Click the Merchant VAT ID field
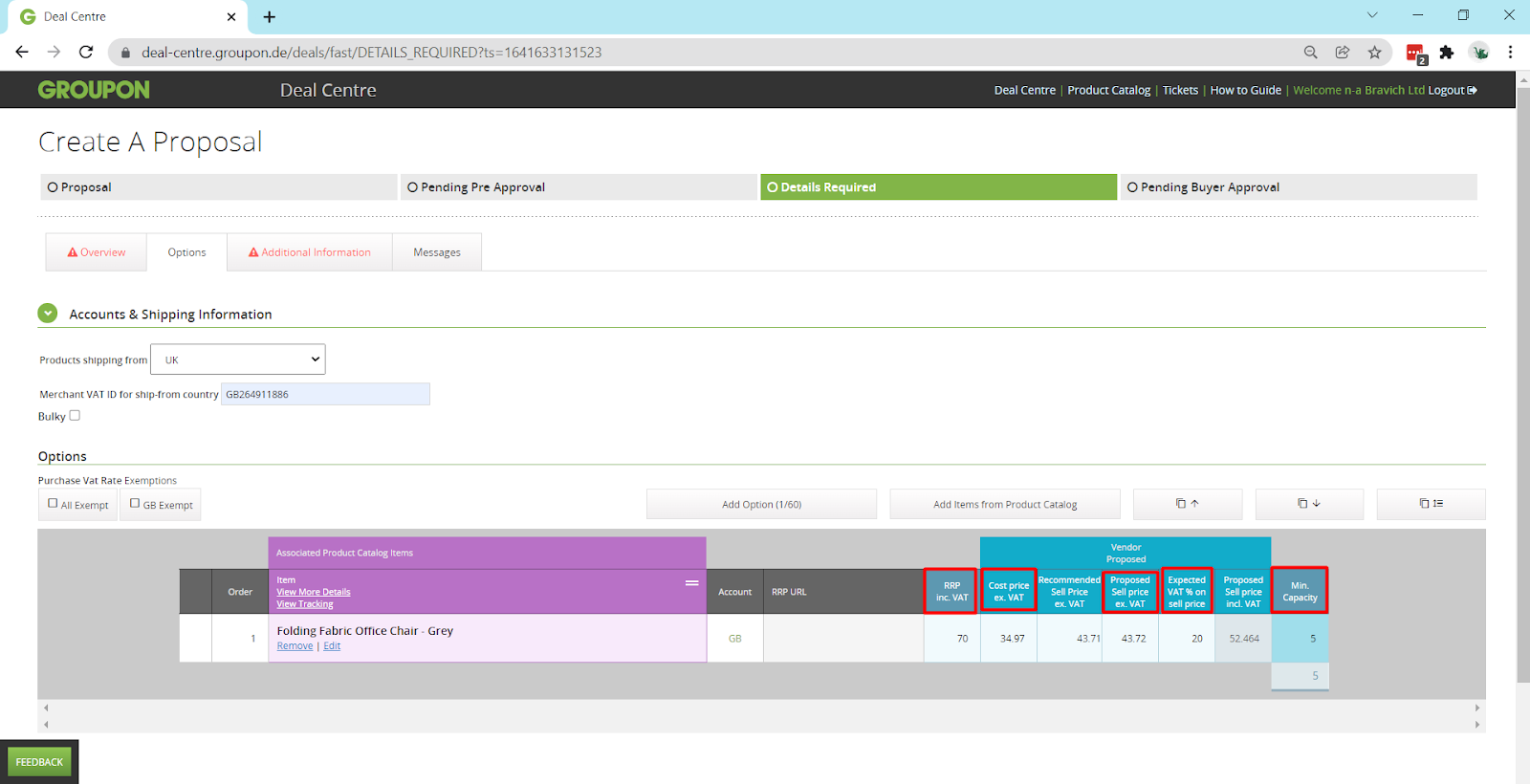 pos(325,394)
